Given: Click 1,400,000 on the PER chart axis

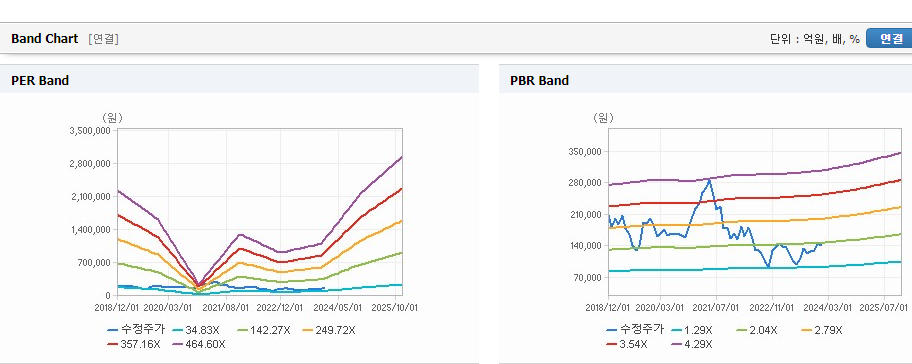Looking at the screenshot, I should tap(91, 230).
